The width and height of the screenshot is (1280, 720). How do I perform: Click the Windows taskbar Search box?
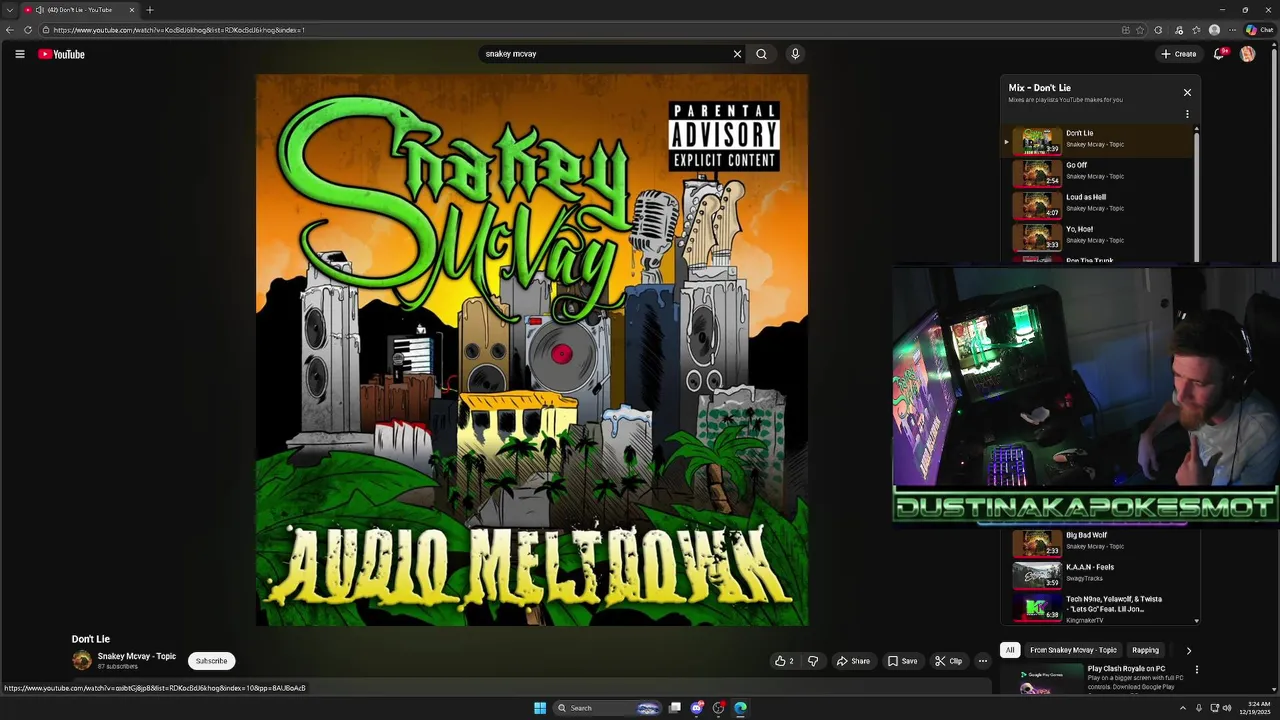coord(609,708)
